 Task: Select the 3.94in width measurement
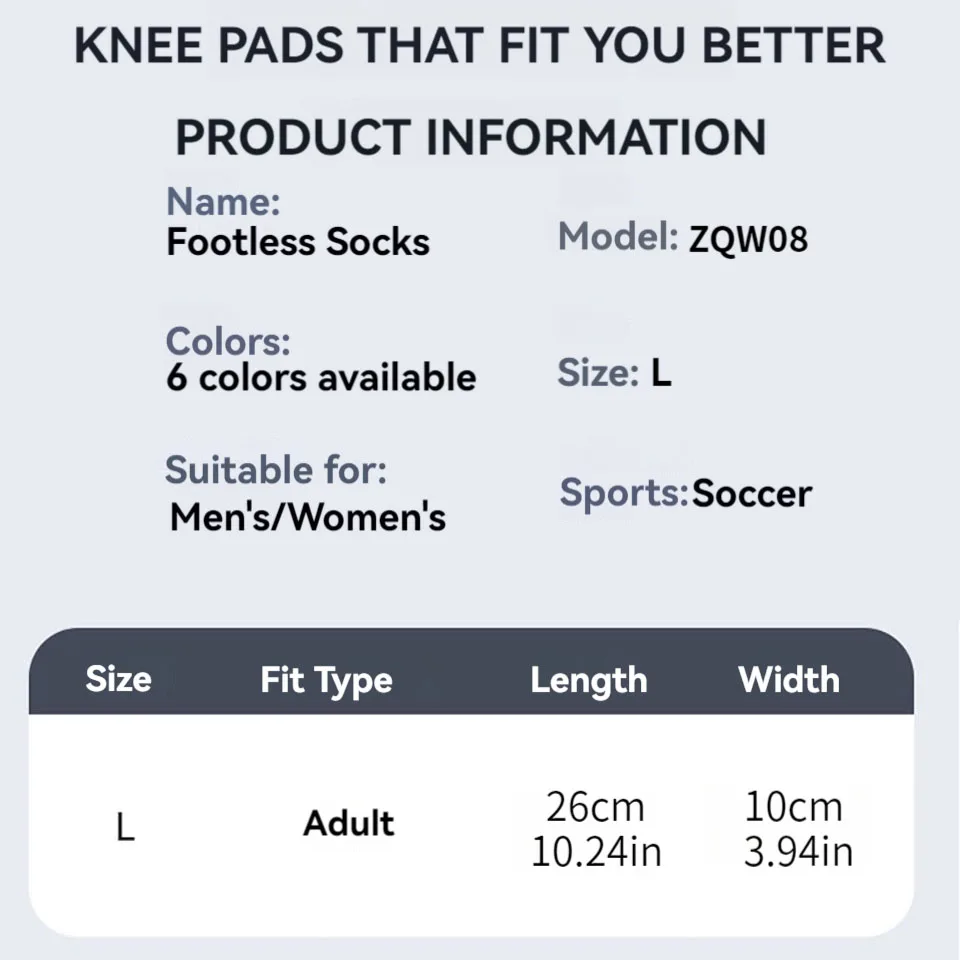[798, 852]
